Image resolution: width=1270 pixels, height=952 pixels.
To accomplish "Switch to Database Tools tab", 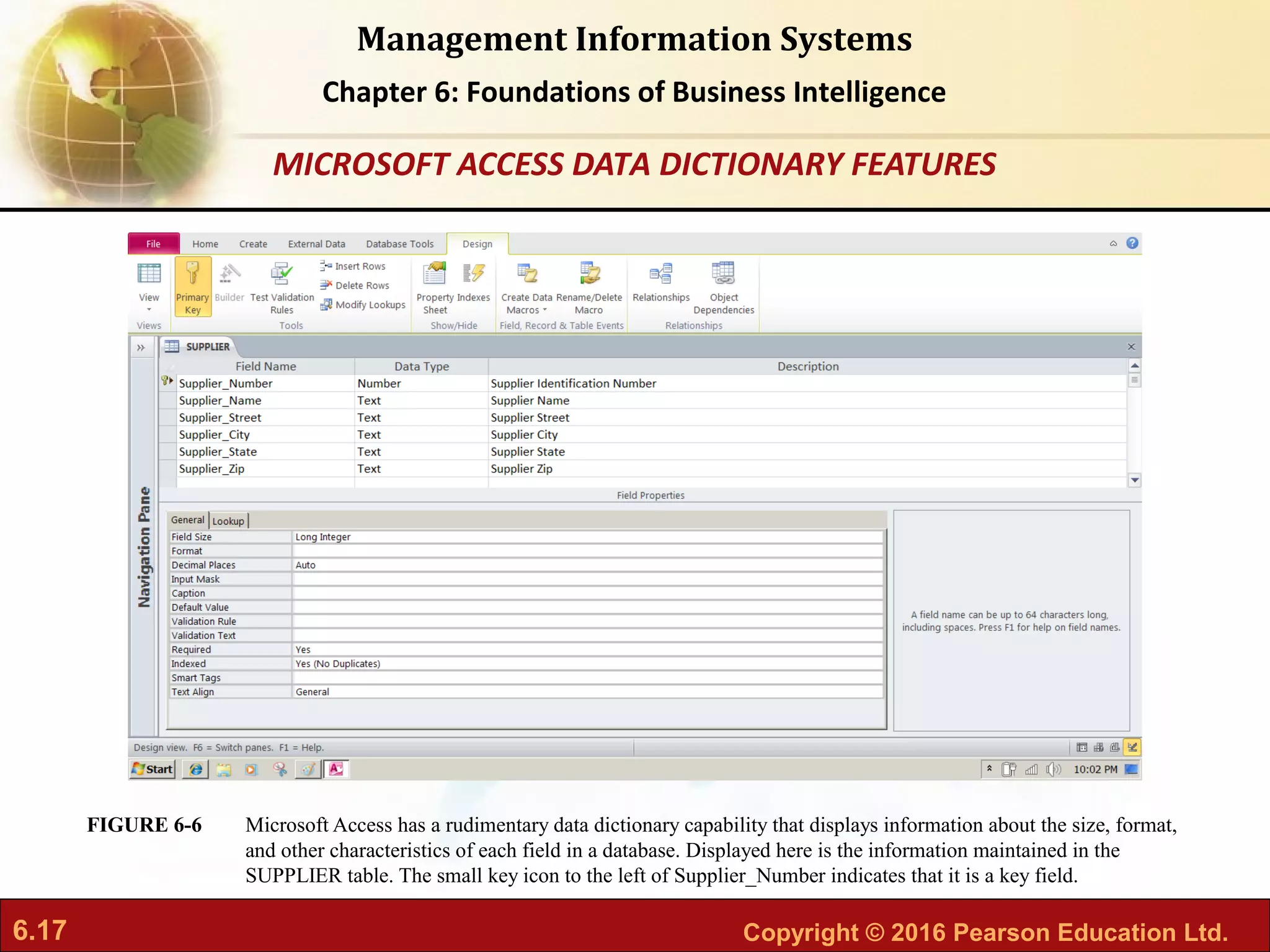I will point(400,244).
